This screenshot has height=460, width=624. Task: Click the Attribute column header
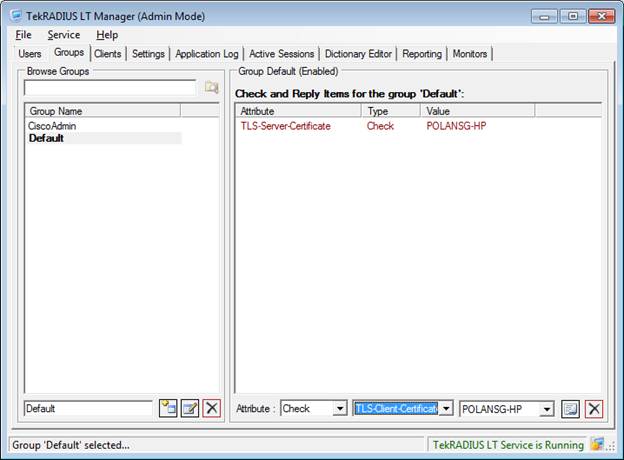298,111
